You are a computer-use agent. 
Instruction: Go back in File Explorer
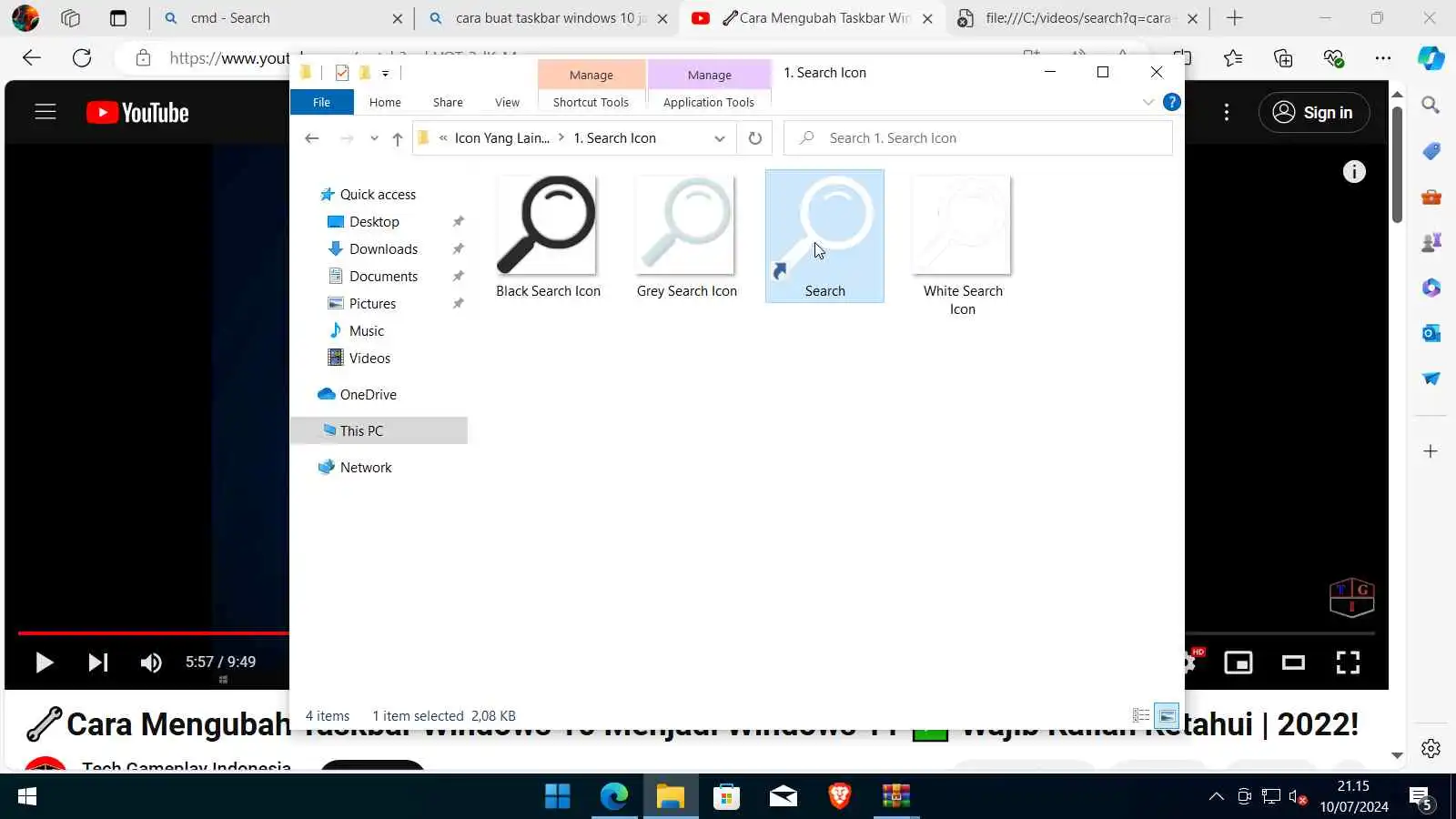(312, 138)
